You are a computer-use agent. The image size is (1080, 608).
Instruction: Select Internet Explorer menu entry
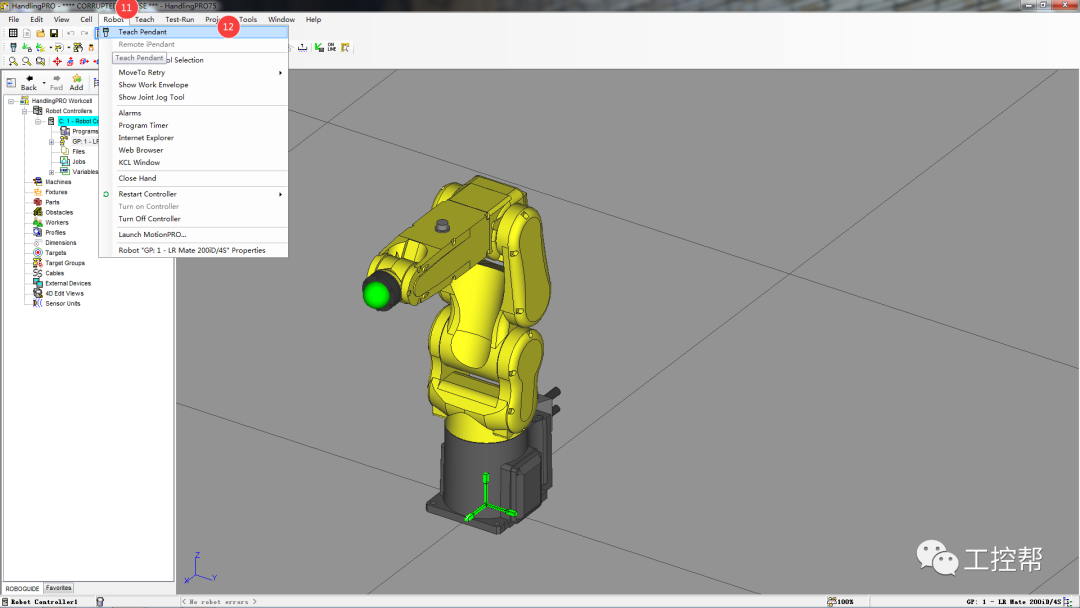[194, 138]
